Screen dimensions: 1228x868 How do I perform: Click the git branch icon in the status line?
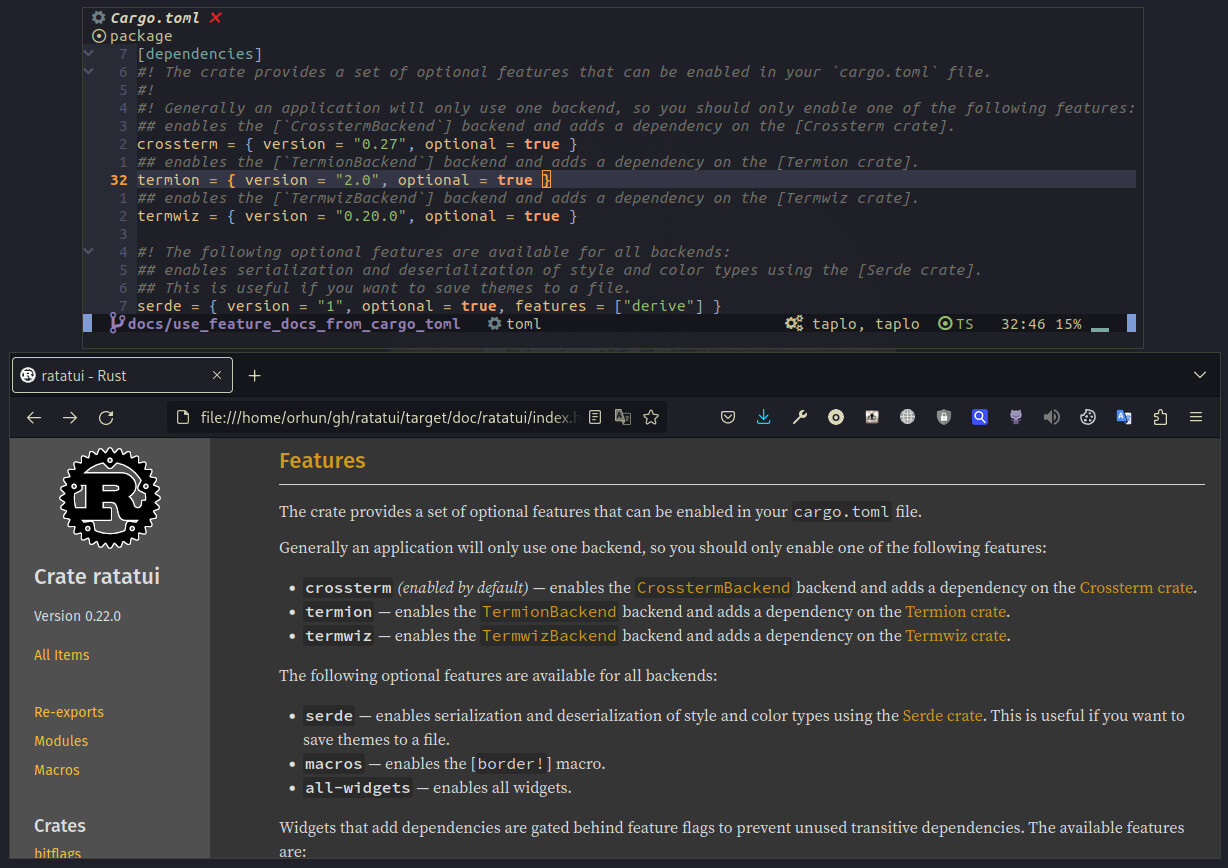click(116, 324)
